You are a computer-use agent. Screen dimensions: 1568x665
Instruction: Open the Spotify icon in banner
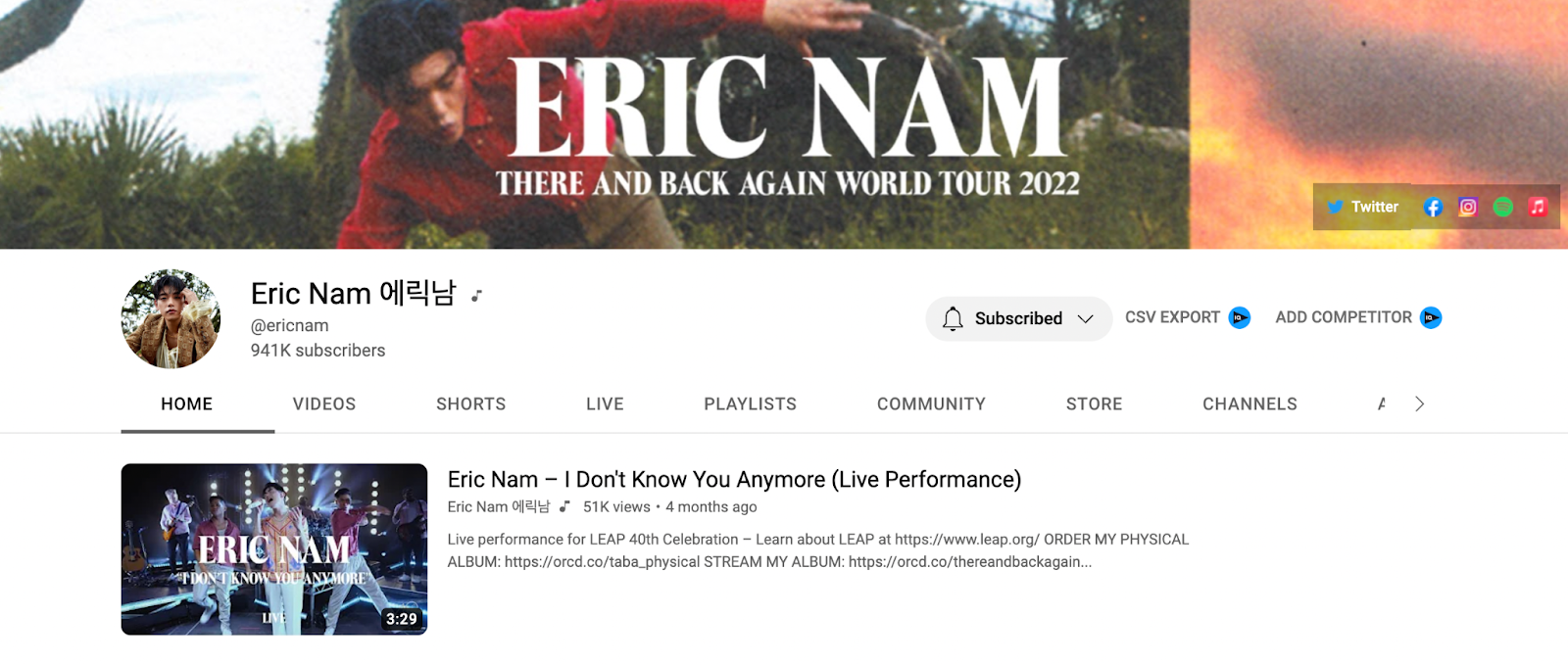pyautogui.click(x=1502, y=207)
